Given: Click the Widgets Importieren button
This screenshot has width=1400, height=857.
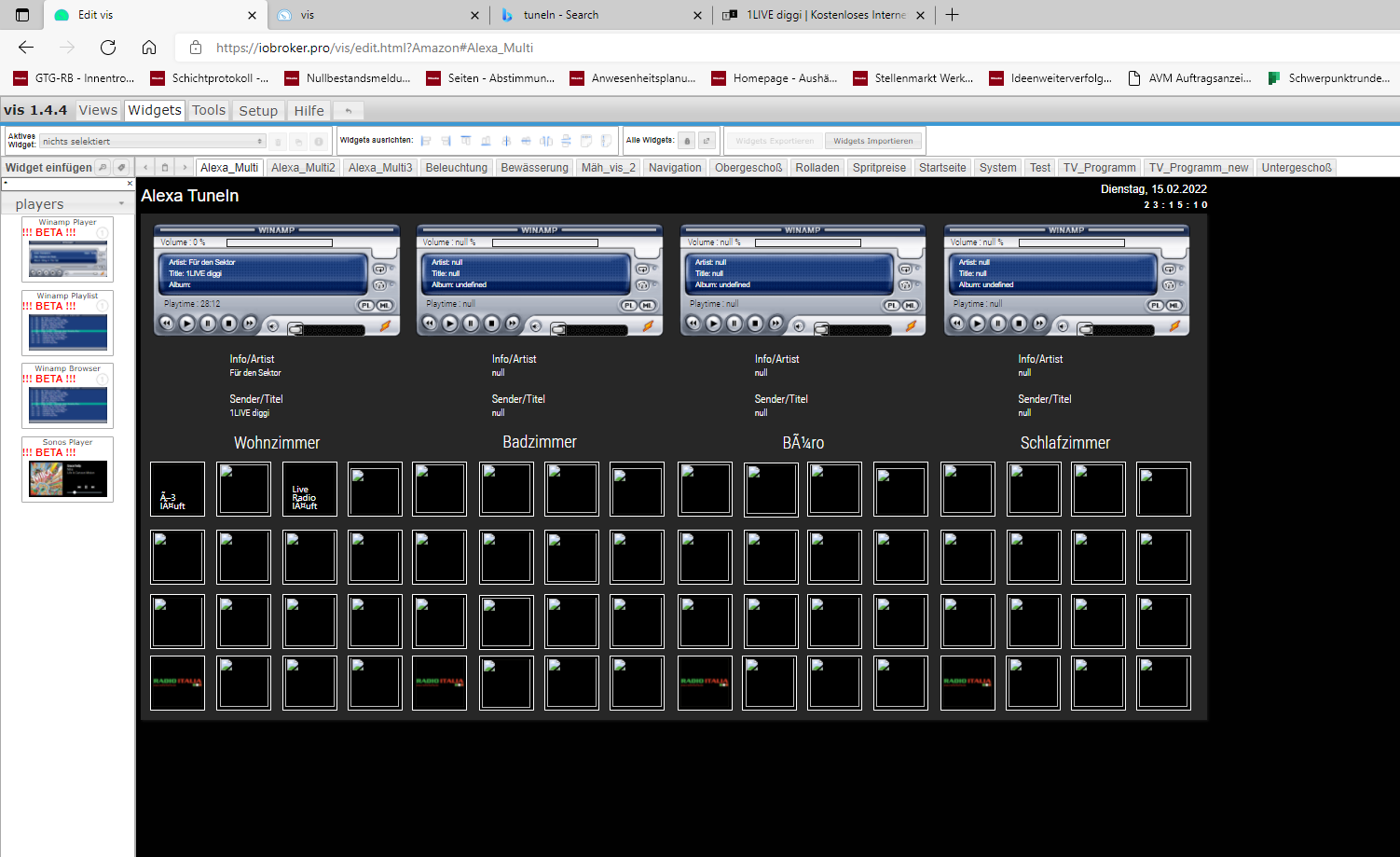Looking at the screenshot, I should pyautogui.click(x=873, y=141).
